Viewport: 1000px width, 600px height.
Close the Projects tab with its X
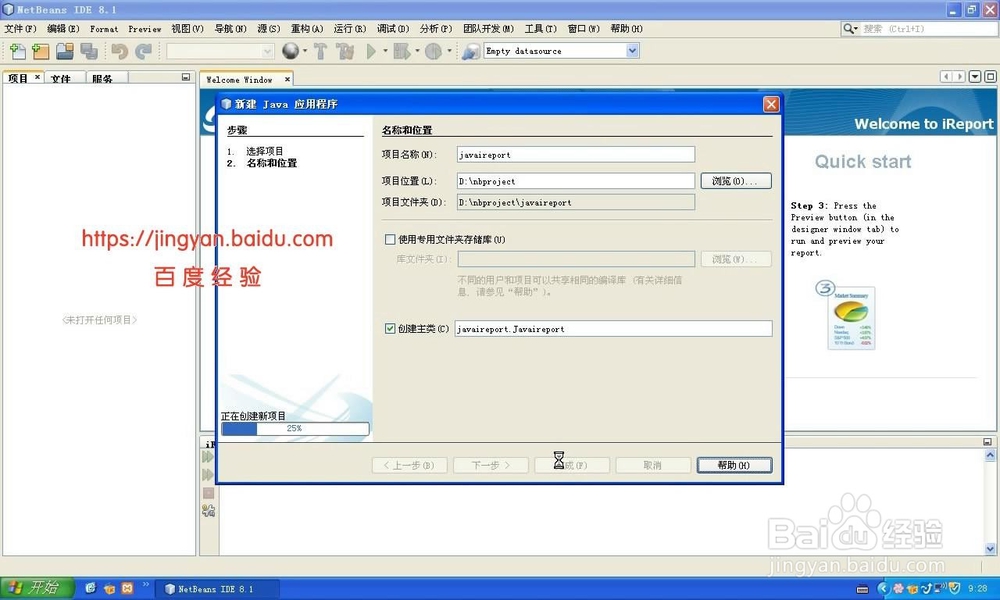(37, 77)
